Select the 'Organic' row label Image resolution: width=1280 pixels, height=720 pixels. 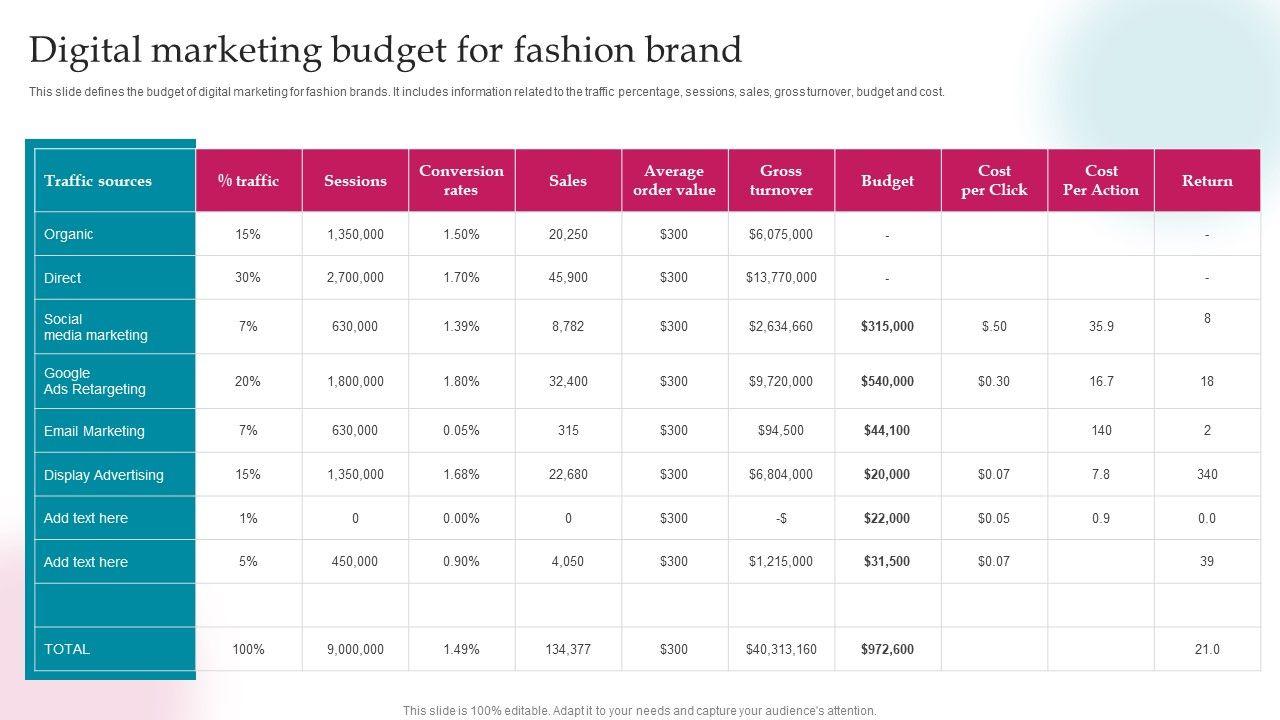coord(69,235)
